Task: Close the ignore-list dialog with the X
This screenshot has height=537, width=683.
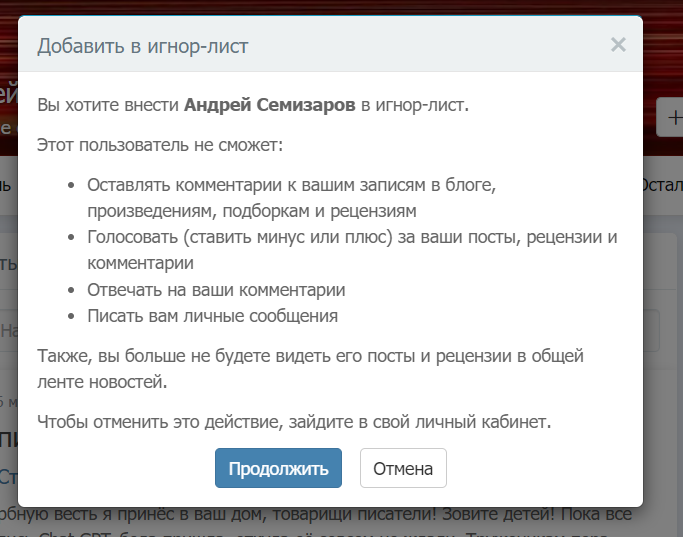Action: point(618,44)
